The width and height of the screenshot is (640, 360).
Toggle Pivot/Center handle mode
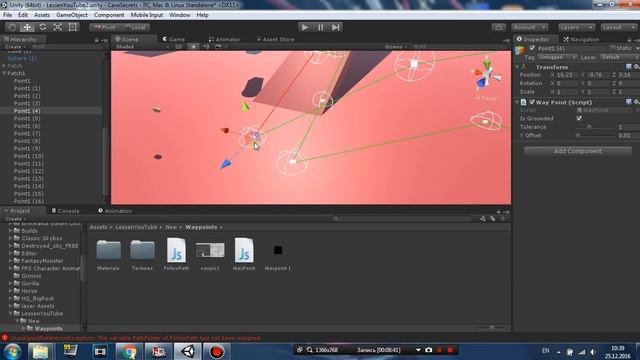pyautogui.click(x=104, y=27)
